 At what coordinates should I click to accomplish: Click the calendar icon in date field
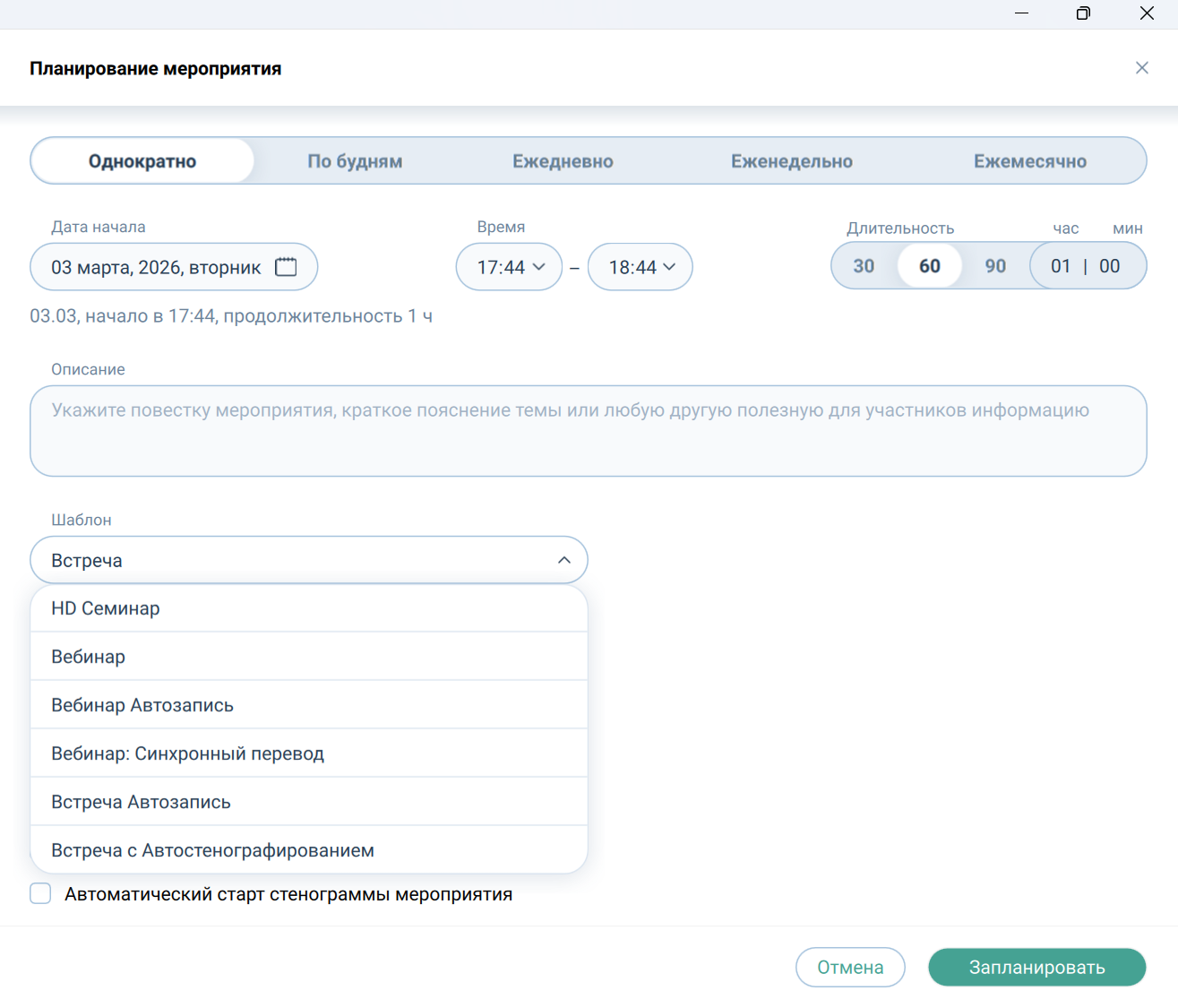286,267
